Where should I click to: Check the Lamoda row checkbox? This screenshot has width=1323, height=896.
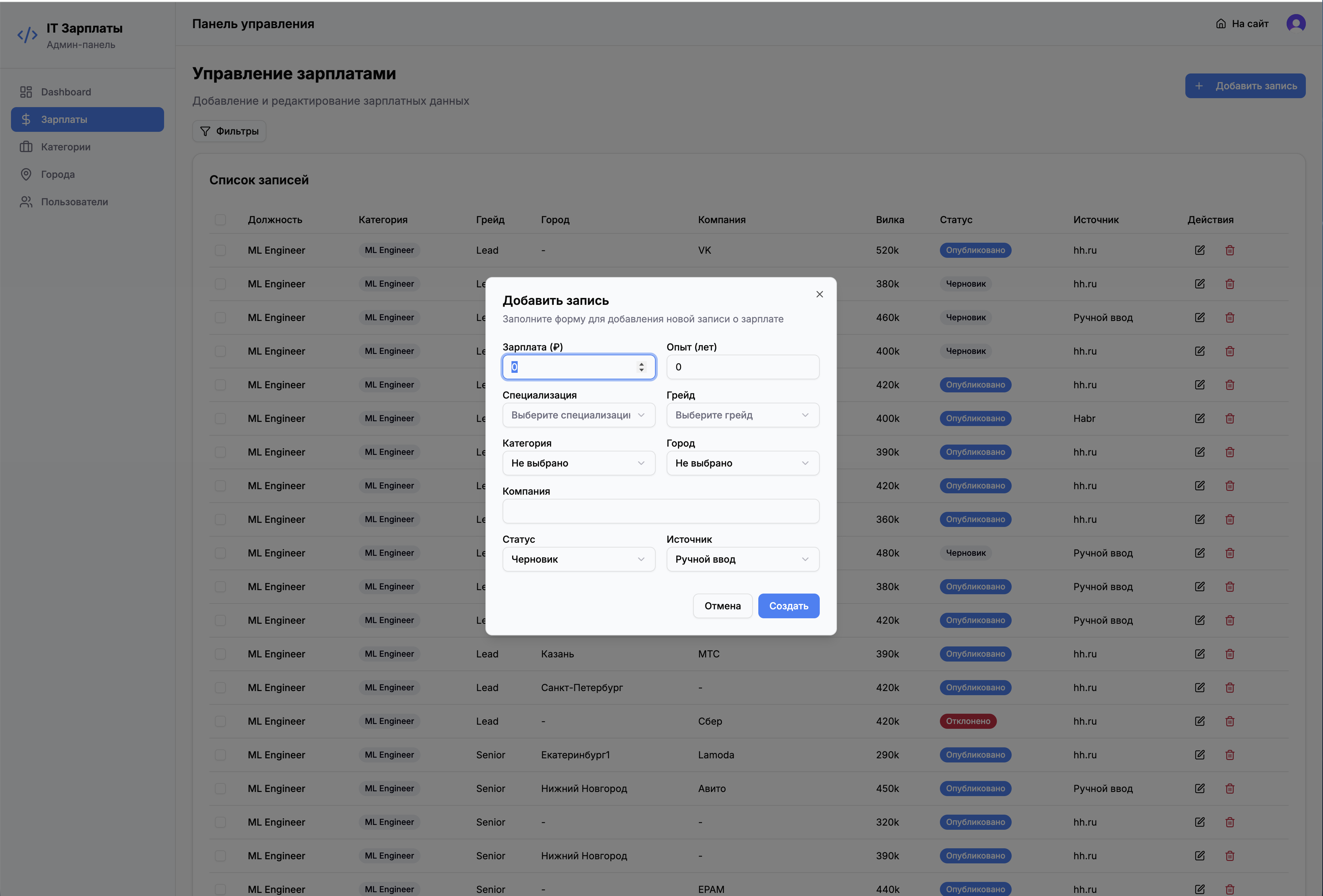click(x=220, y=755)
